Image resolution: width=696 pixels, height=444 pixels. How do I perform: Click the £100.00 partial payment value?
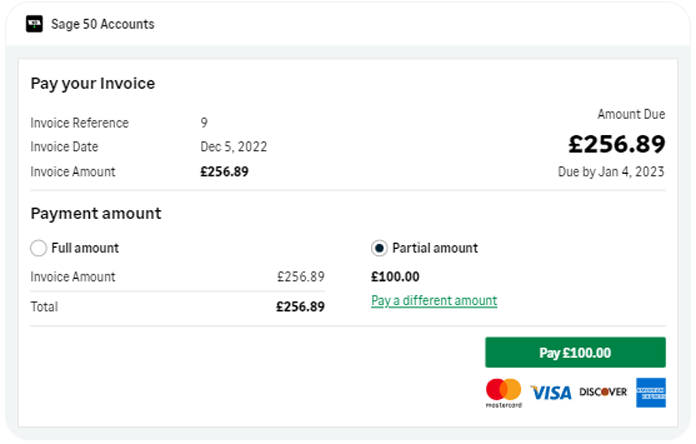tap(395, 277)
